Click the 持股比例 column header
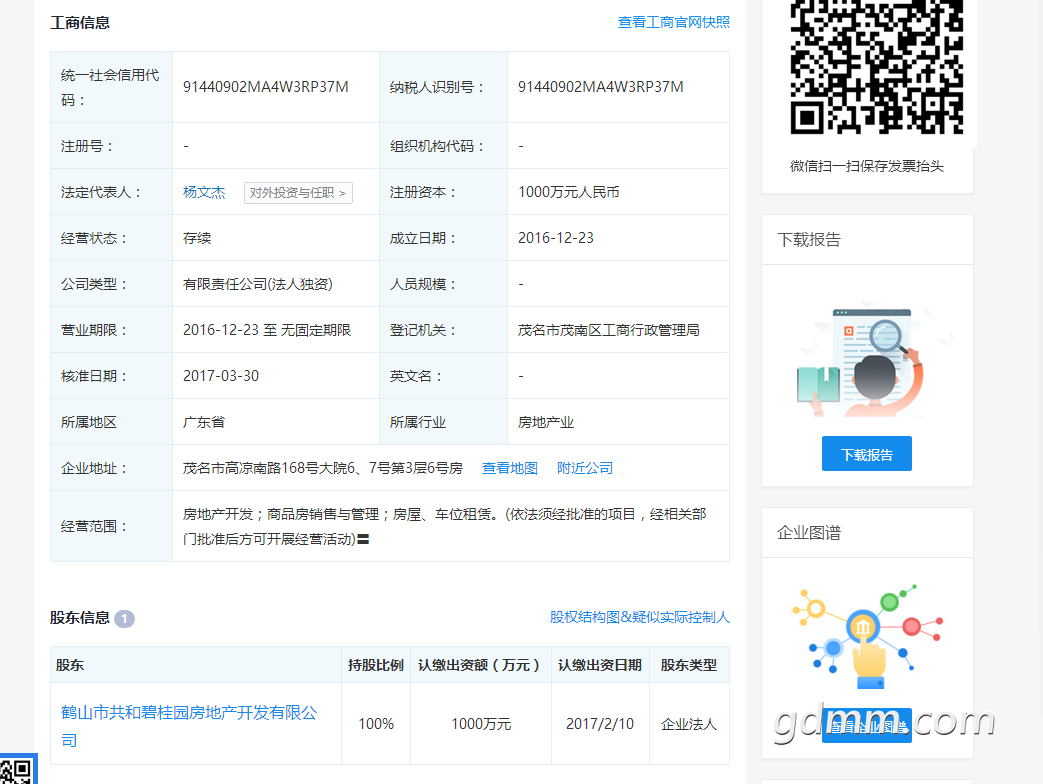 click(375, 665)
